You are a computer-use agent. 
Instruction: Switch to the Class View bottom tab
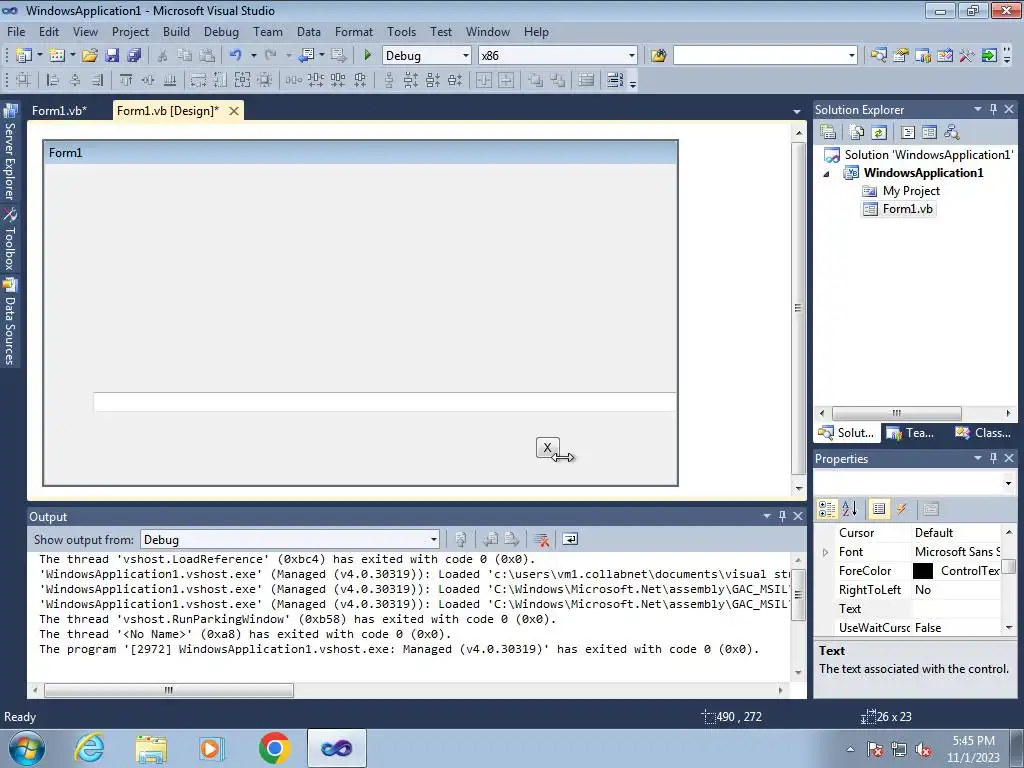pyautogui.click(x=982, y=432)
